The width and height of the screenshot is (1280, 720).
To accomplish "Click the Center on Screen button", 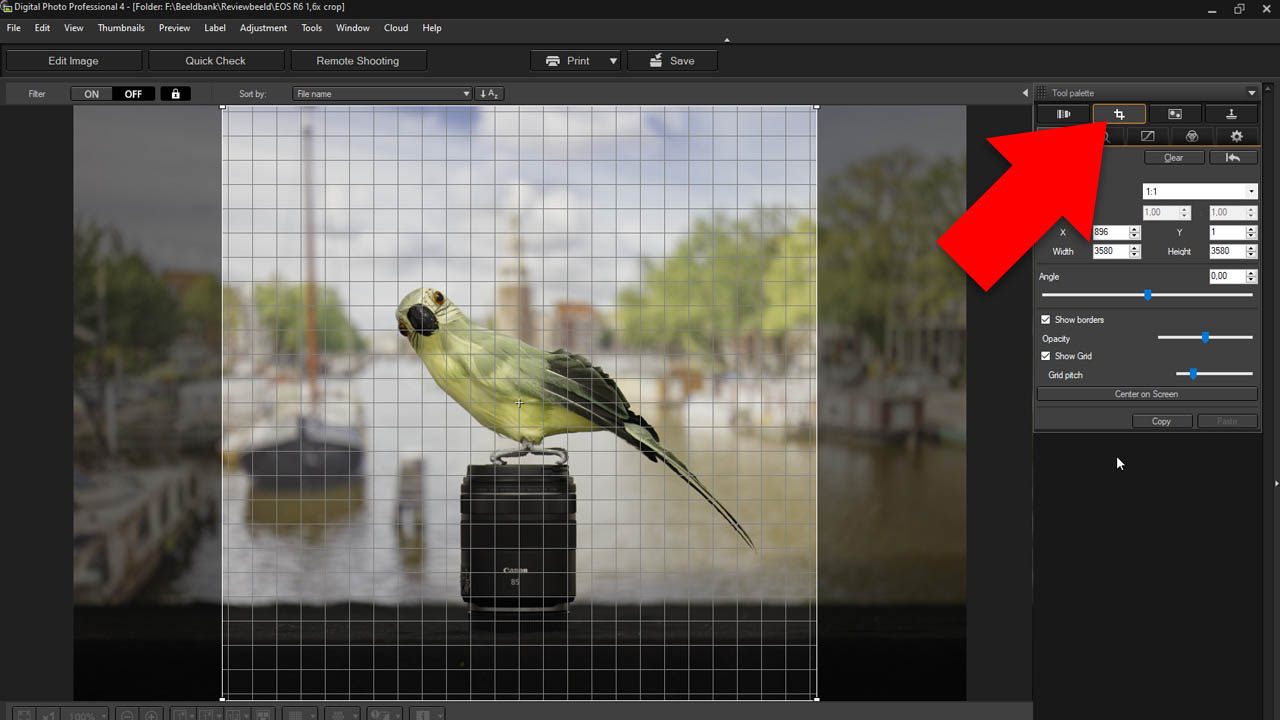I will pyautogui.click(x=1146, y=394).
